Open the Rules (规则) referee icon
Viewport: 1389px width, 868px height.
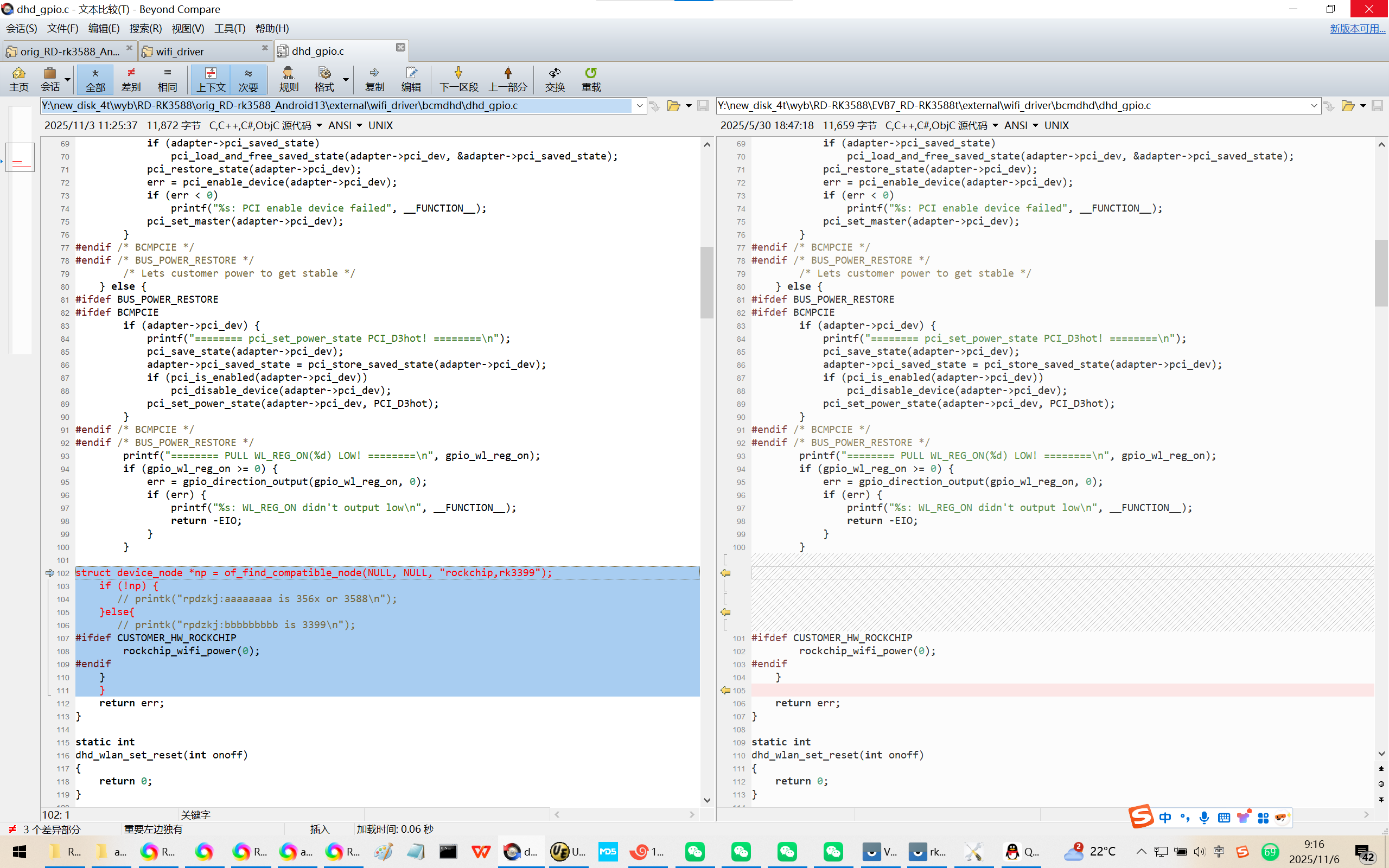tap(288, 79)
